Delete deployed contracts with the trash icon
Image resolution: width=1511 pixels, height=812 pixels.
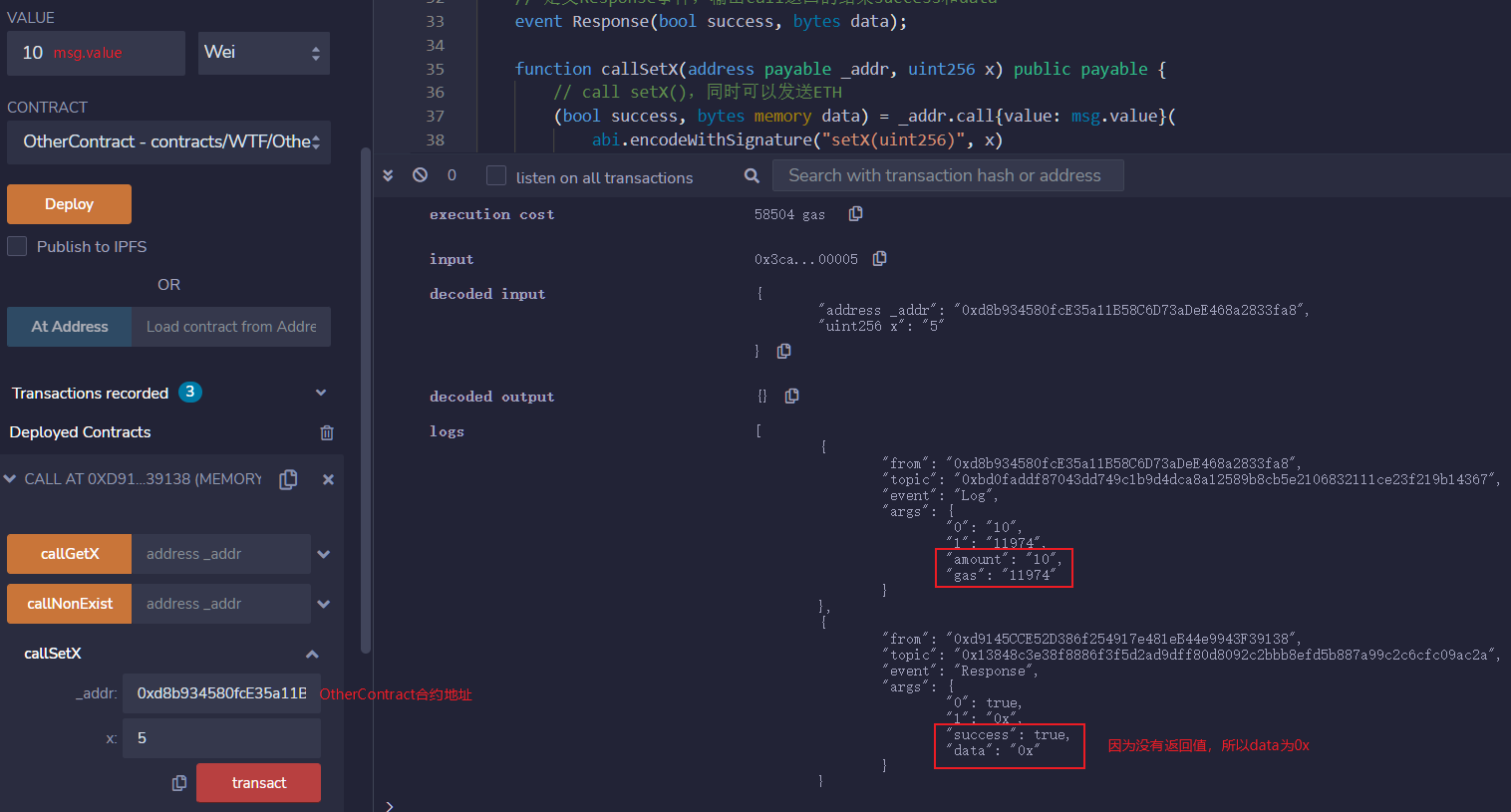pyautogui.click(x=326, y=431)
